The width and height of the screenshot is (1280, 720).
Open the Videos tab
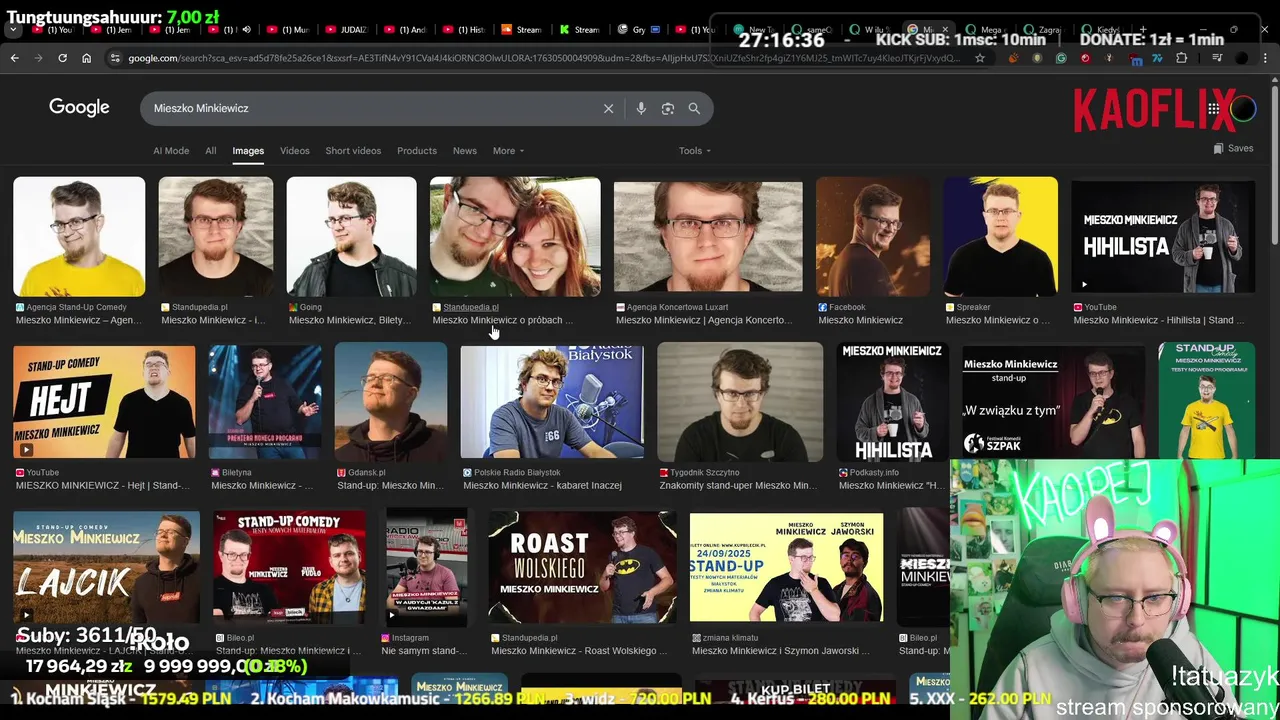click(295, 151)
